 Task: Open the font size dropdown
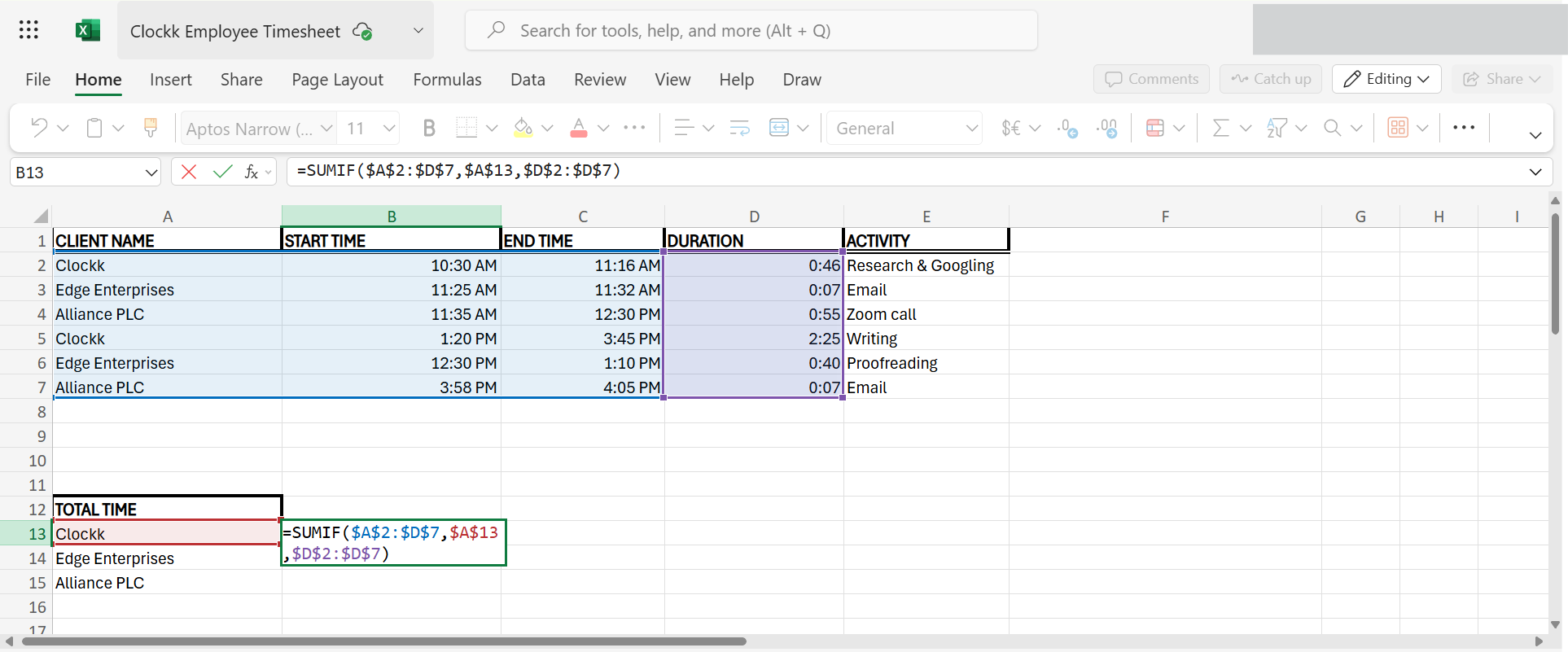tap(389, 128)
